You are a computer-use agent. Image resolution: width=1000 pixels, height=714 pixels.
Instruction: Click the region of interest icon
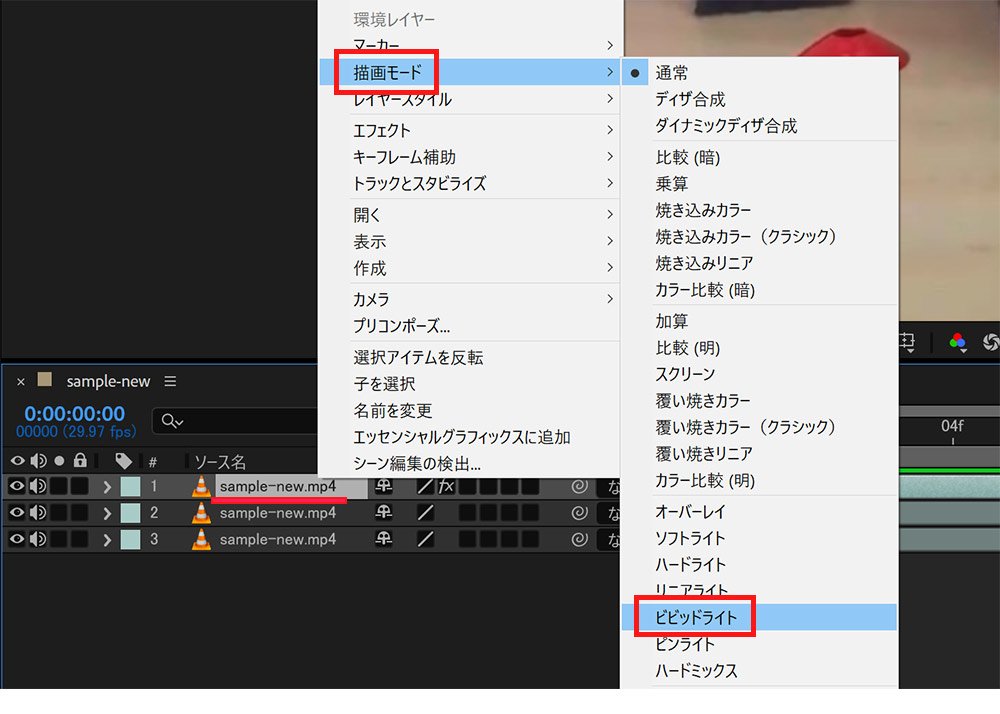coord(906,342)
